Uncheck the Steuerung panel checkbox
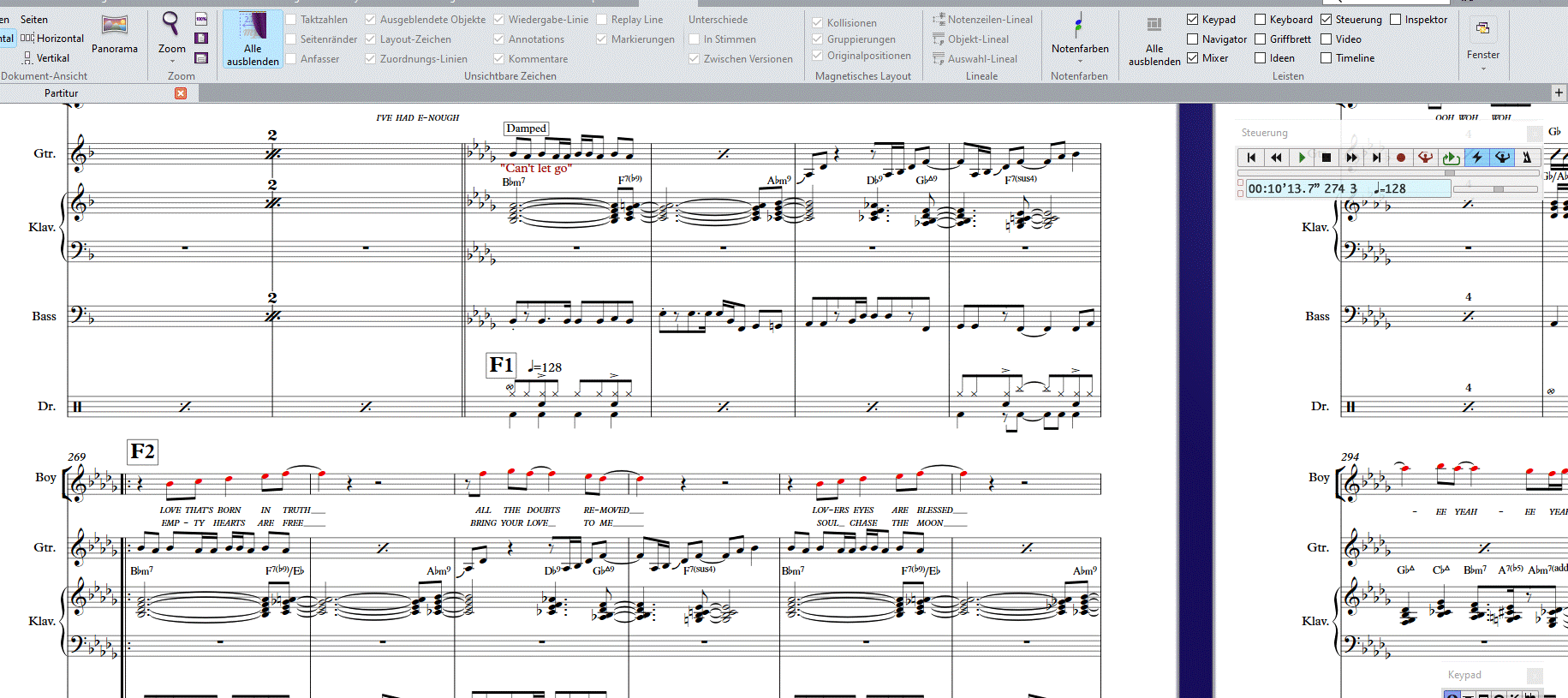 1326,20
